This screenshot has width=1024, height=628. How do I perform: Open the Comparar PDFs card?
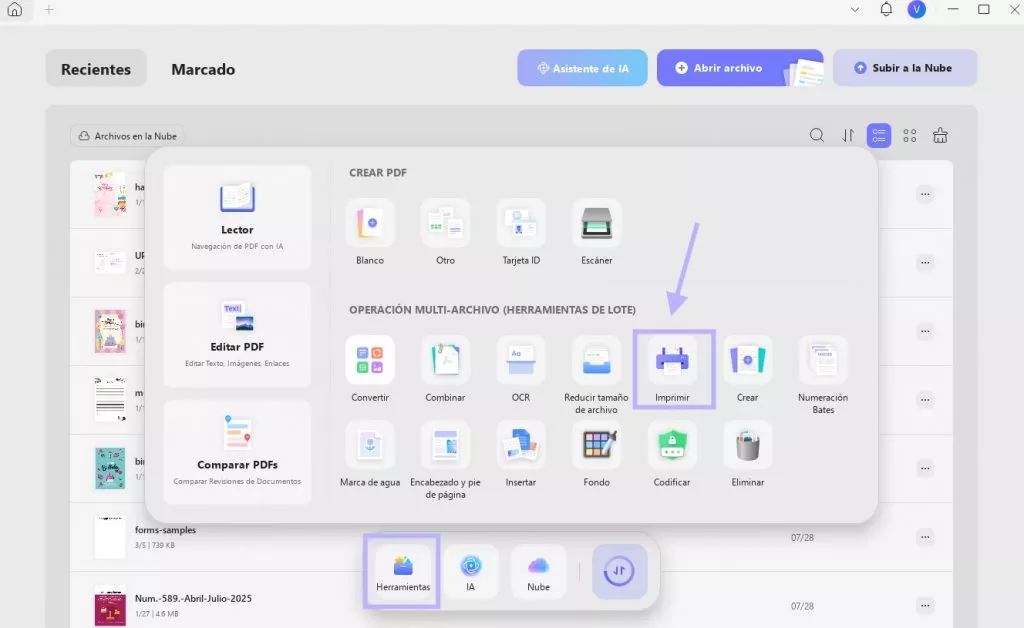tap(237, 452)
